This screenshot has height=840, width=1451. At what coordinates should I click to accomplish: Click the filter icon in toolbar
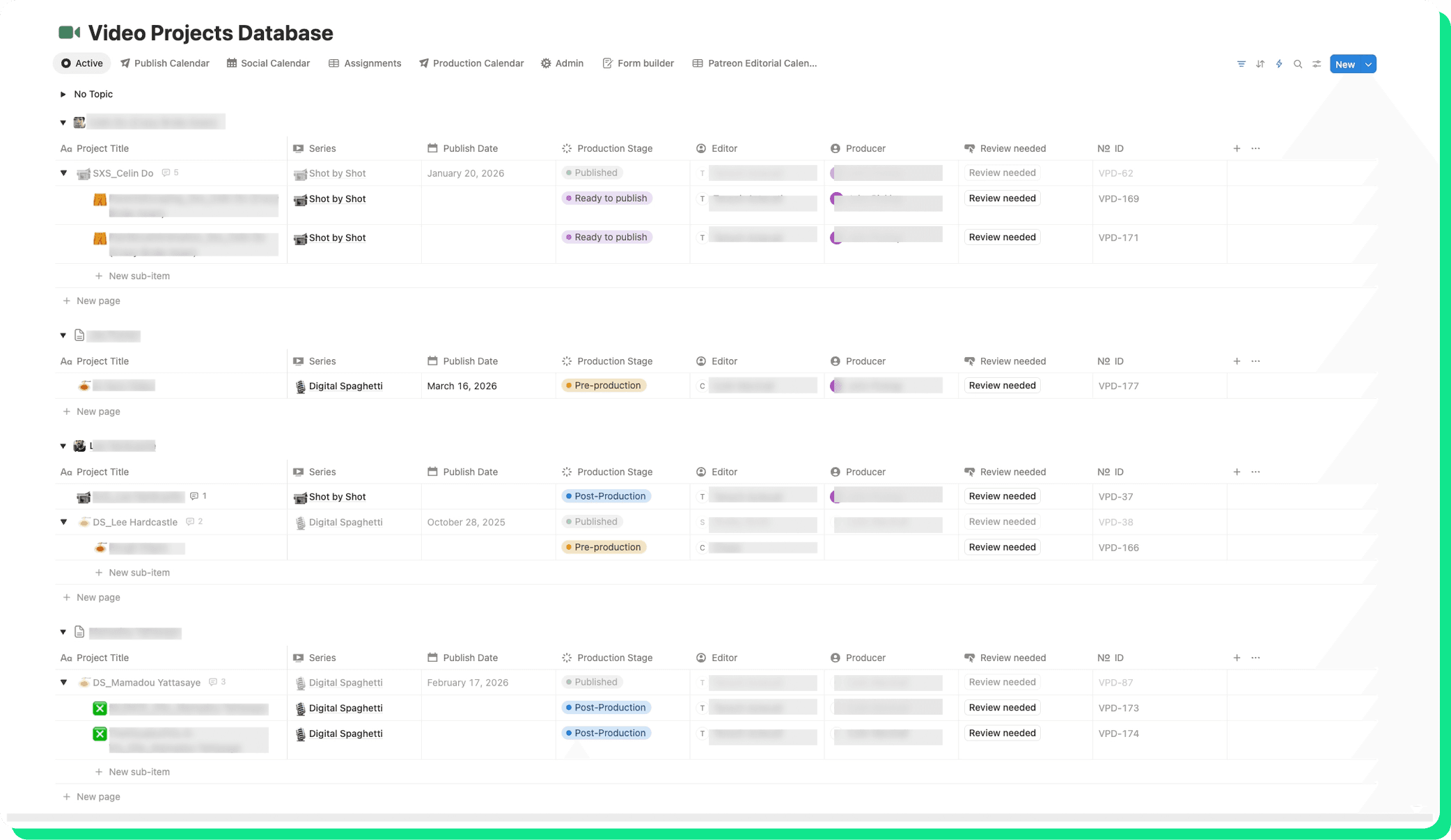[x=1241, y=64]
